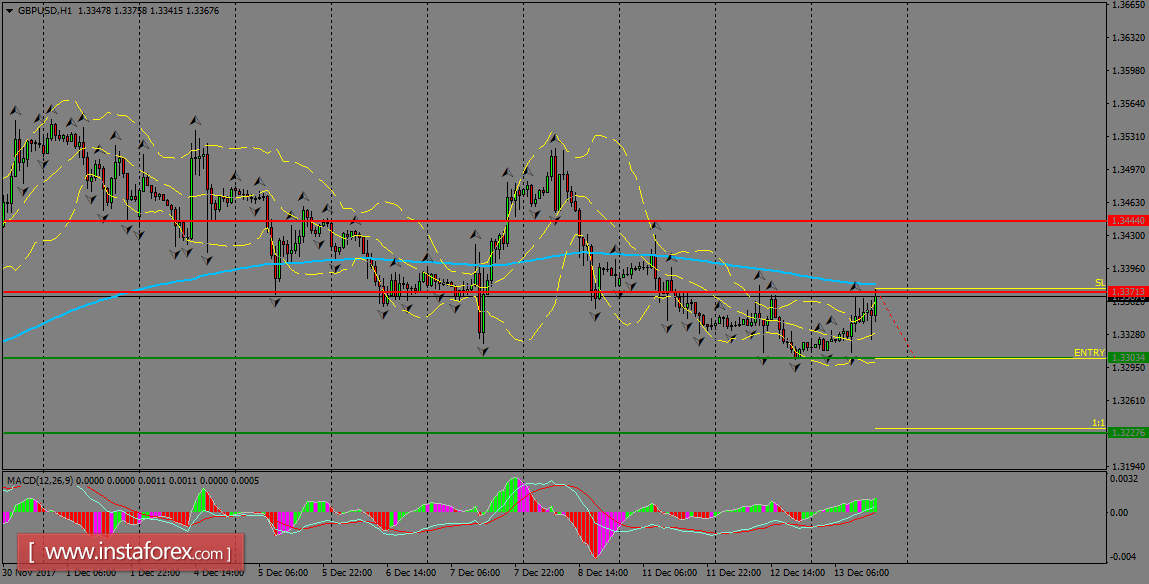Click the 13 Dec 06:00 time label
Screen dimensions: 1149x584
coord(863,572)
